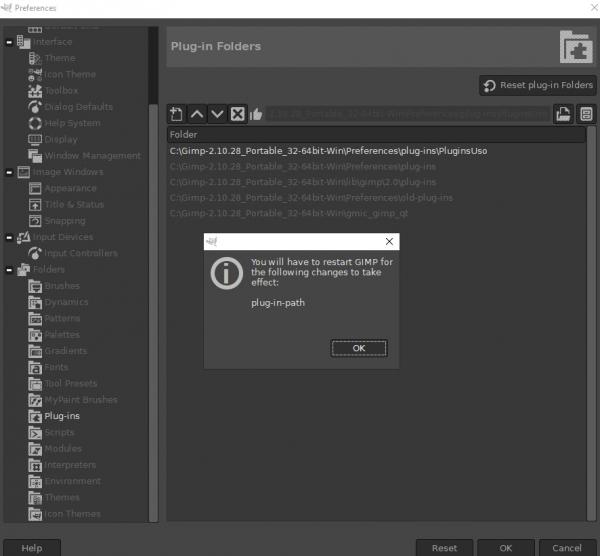600x556 pixels.
Task: Click the Theme icon in the sidebar
Action: pos(35,58)
